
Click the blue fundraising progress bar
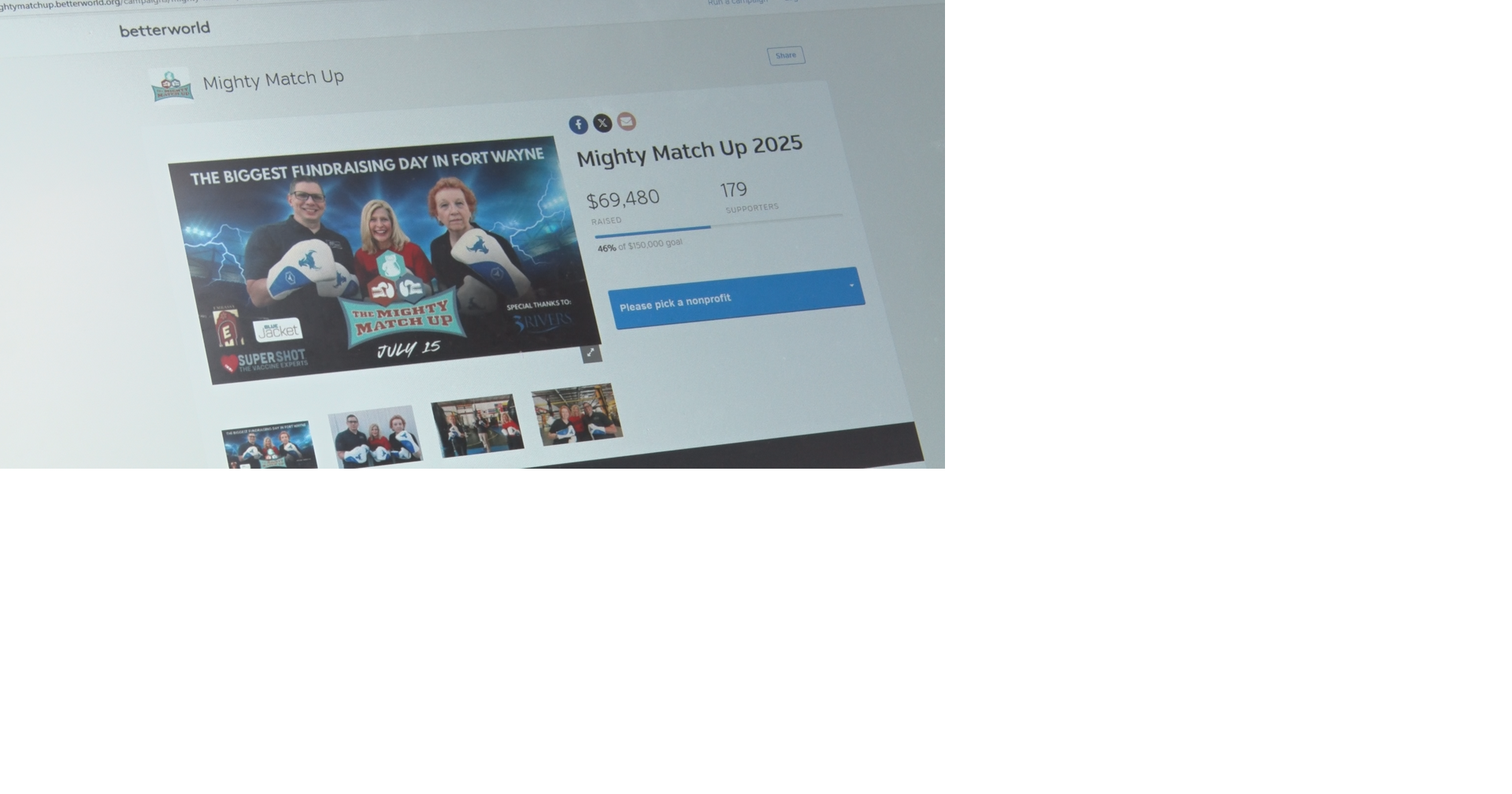[x=653, y=232]
